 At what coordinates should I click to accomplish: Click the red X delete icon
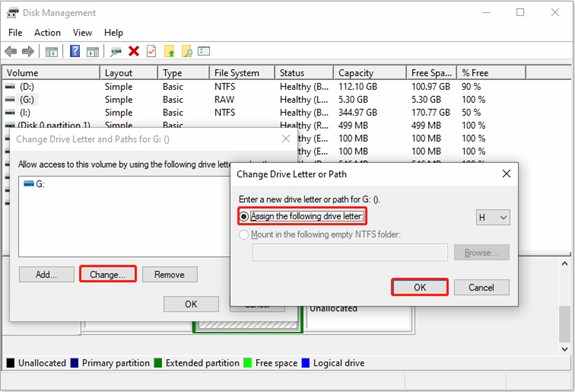(134, 51)
